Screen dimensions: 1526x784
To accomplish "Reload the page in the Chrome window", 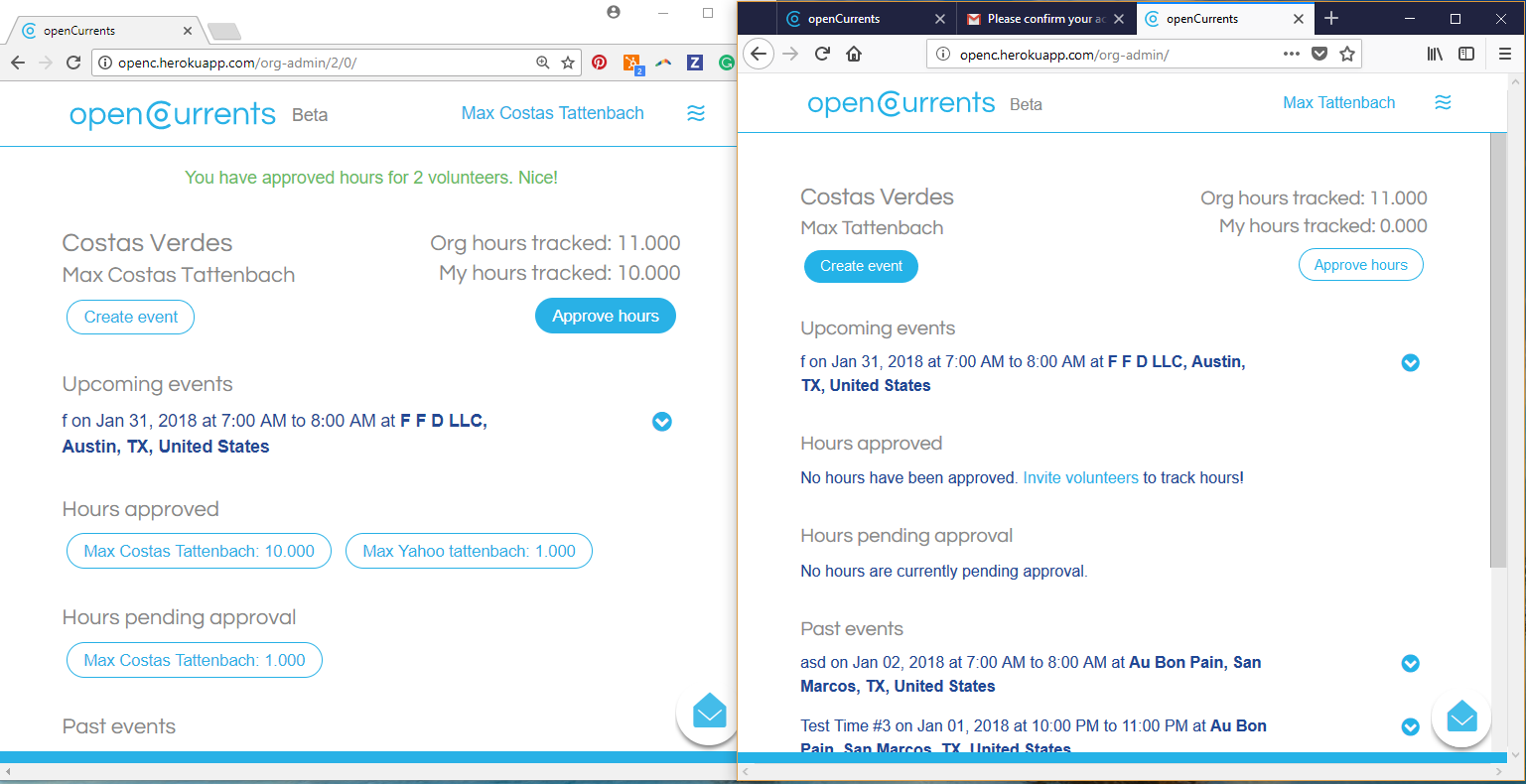I will point(73,63).
